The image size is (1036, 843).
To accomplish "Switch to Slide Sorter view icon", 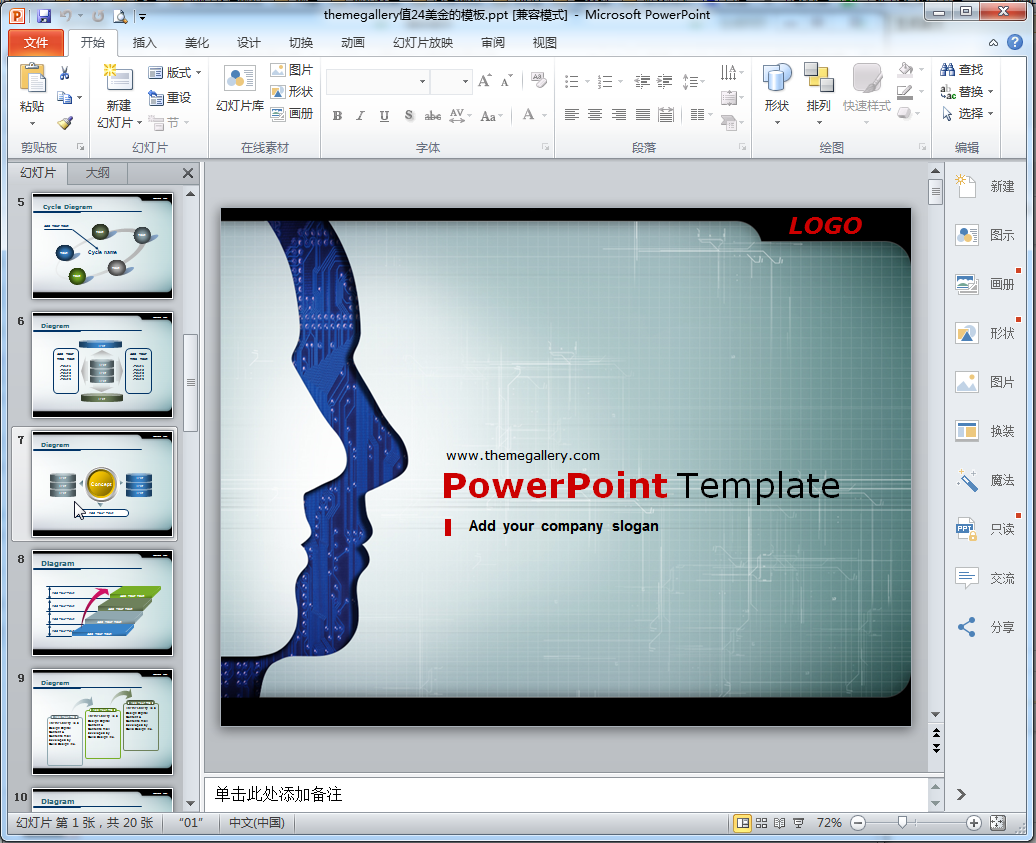I will (762, 823).
